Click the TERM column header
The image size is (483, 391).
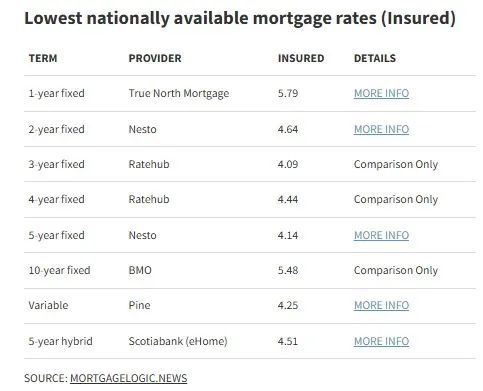click(x=43, y=58)
